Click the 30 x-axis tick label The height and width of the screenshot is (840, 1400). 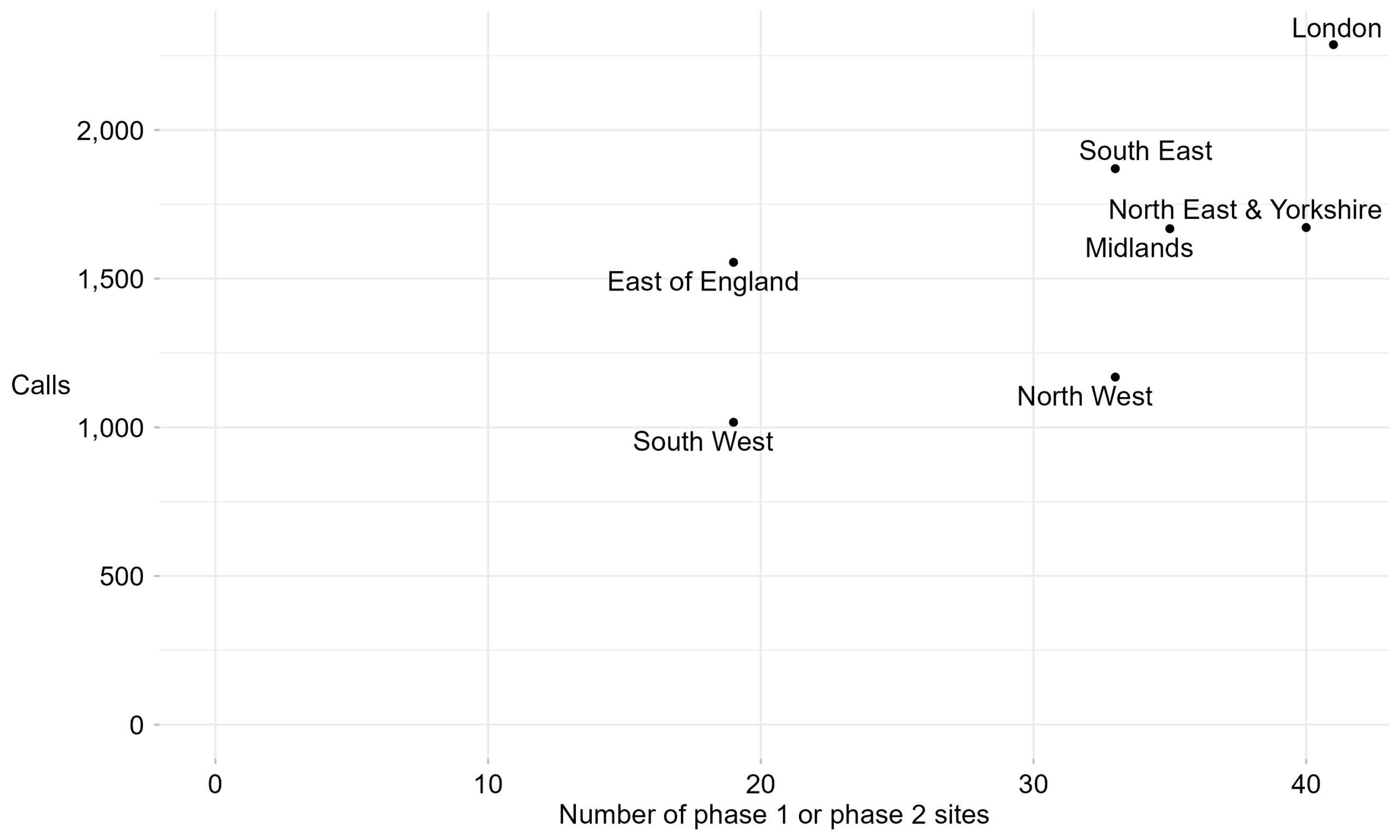point(1033,785)
